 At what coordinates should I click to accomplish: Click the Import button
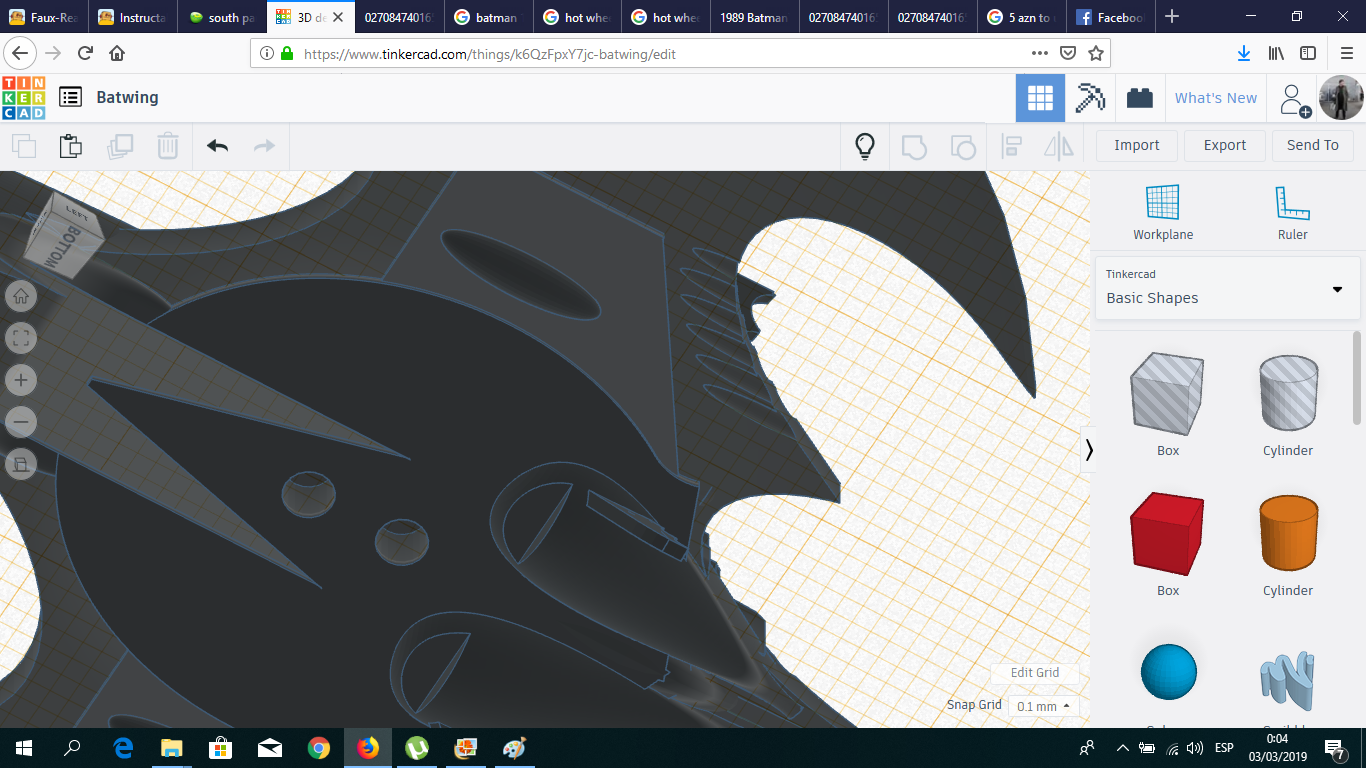tap(1137, 145)
